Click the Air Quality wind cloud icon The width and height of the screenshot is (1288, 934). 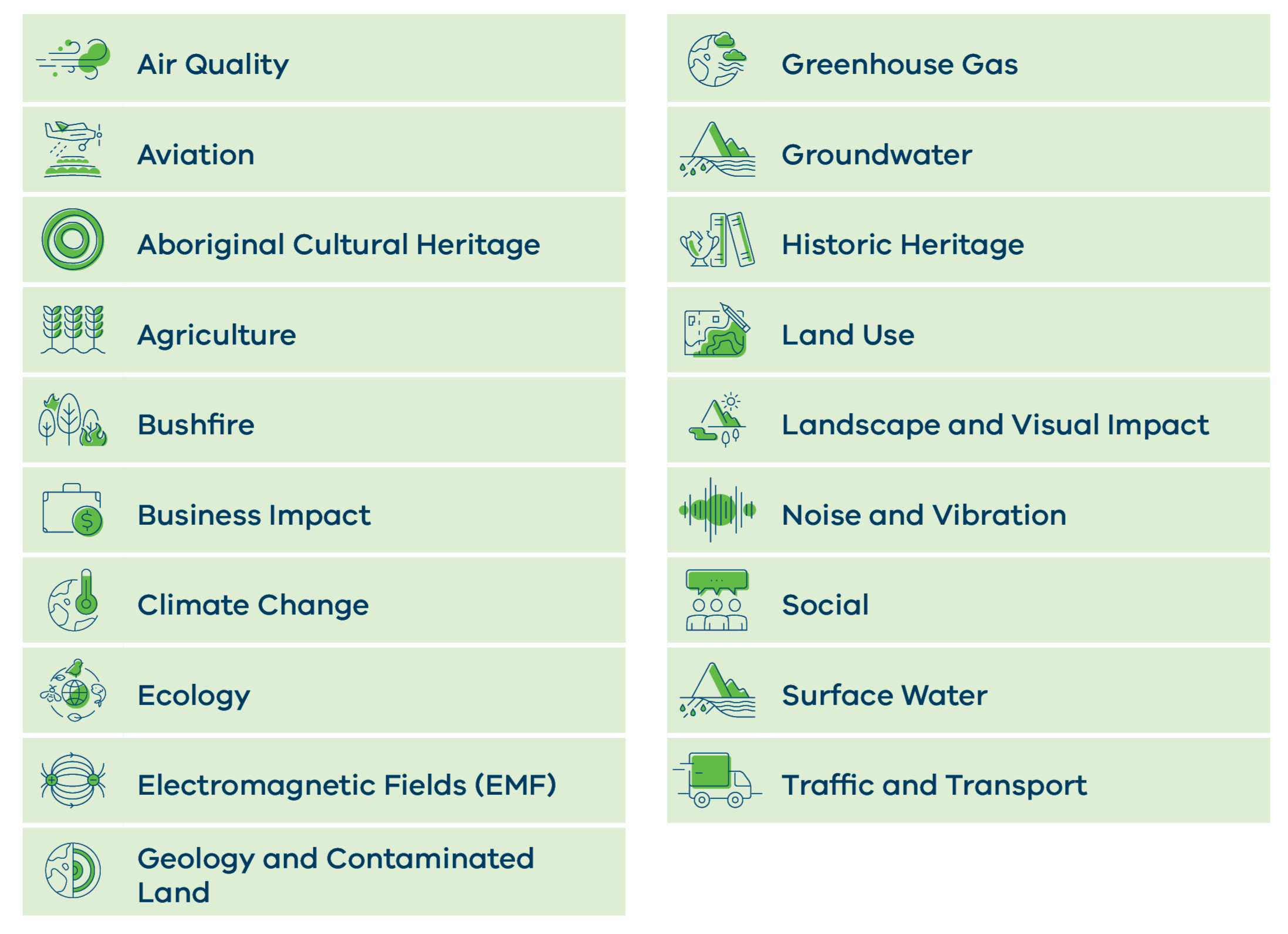[73, 59]
